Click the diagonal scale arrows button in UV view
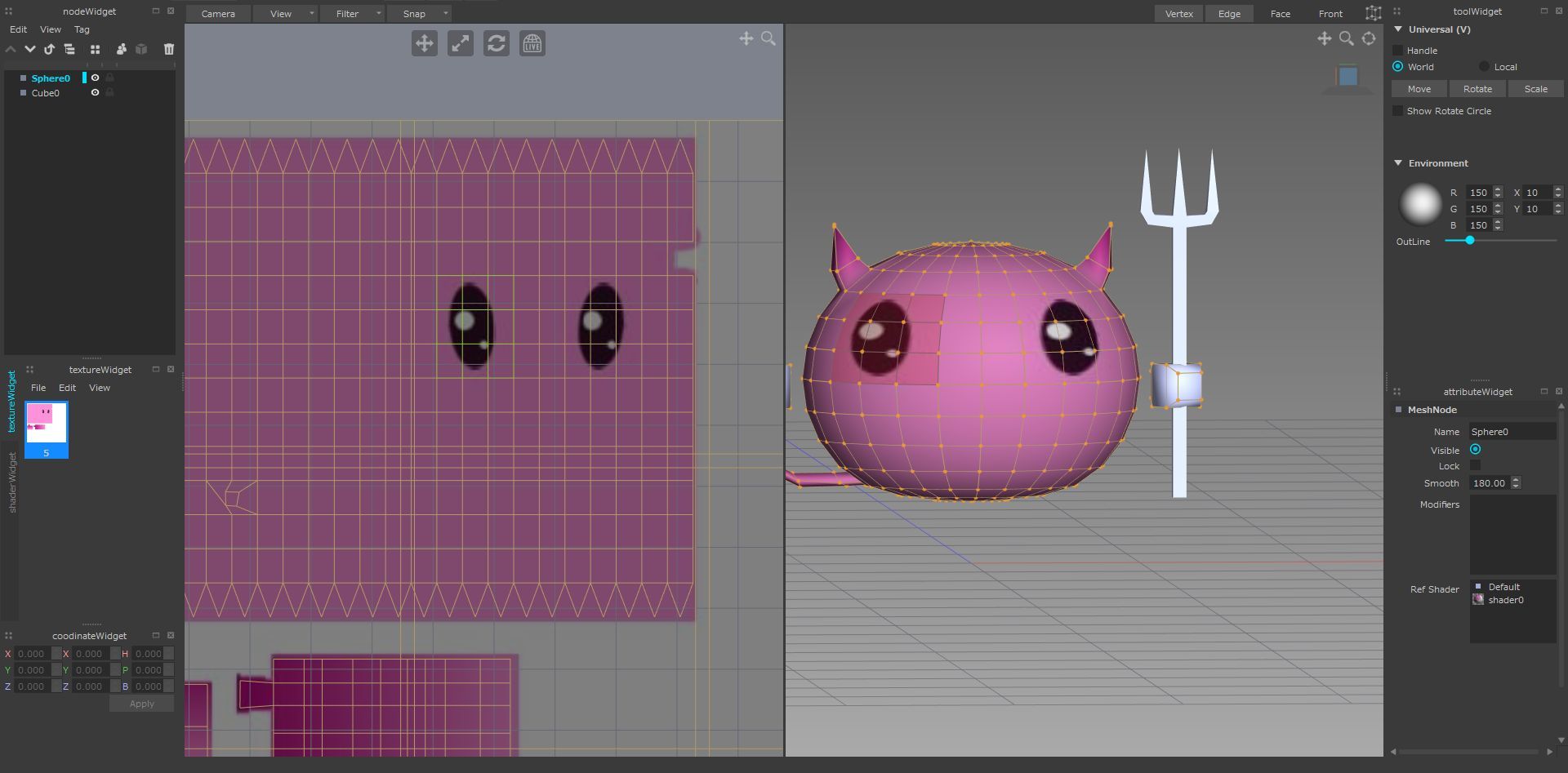 click(x=461, y=43)
